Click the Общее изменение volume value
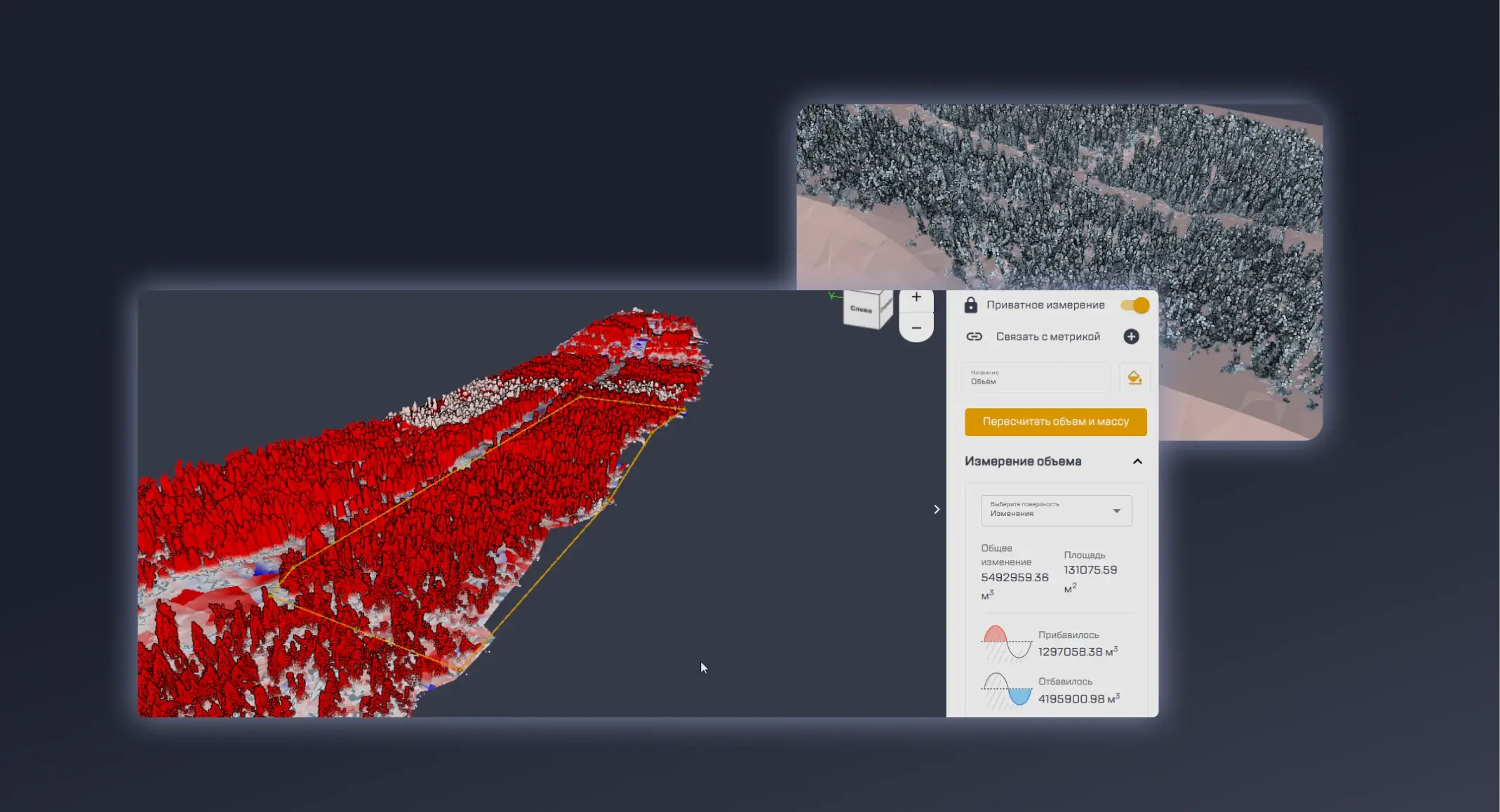 pyautogui.click(x=1014, y=578)
